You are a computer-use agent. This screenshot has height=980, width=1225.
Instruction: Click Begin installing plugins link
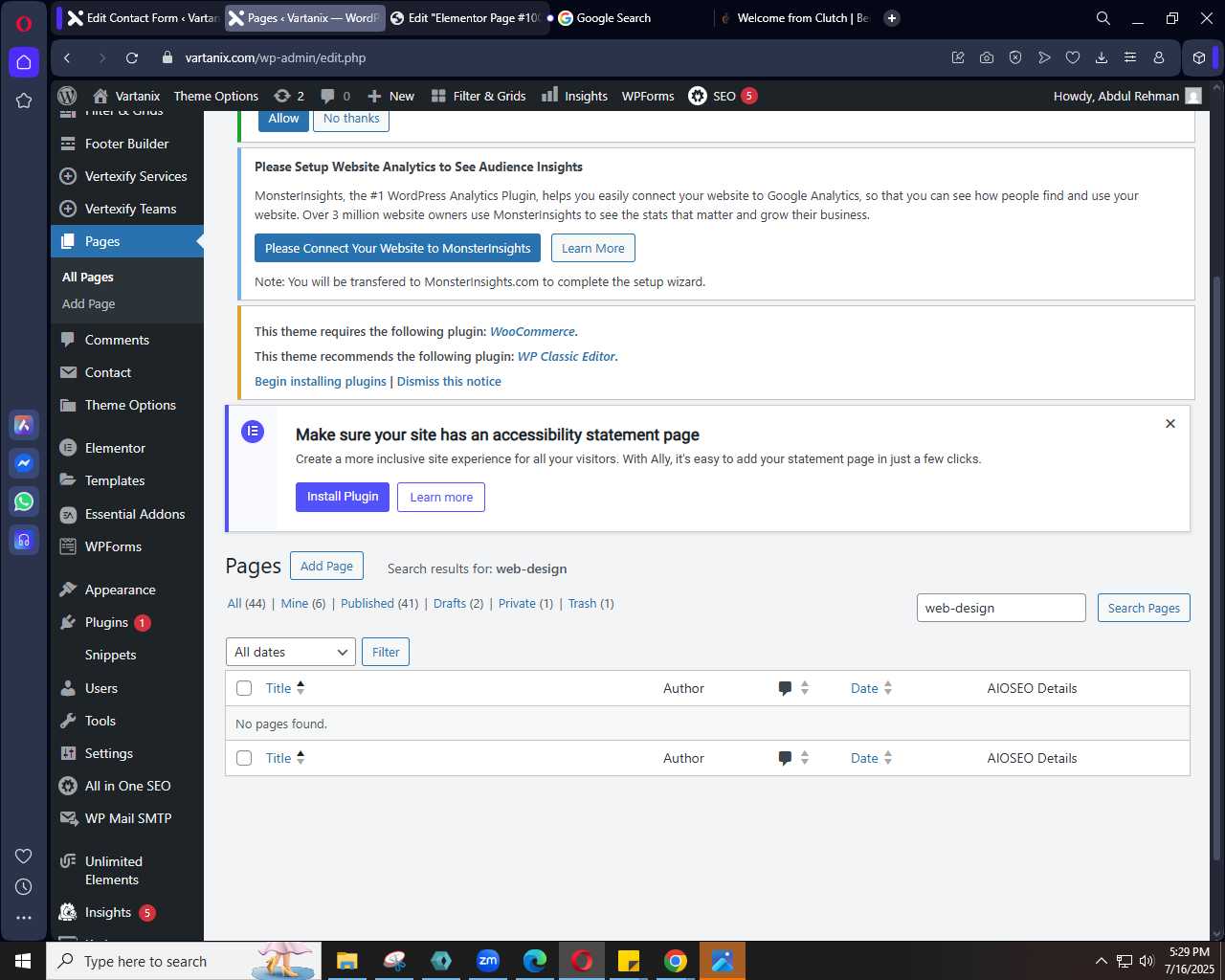pyautogui.click(x=321, y=381)
